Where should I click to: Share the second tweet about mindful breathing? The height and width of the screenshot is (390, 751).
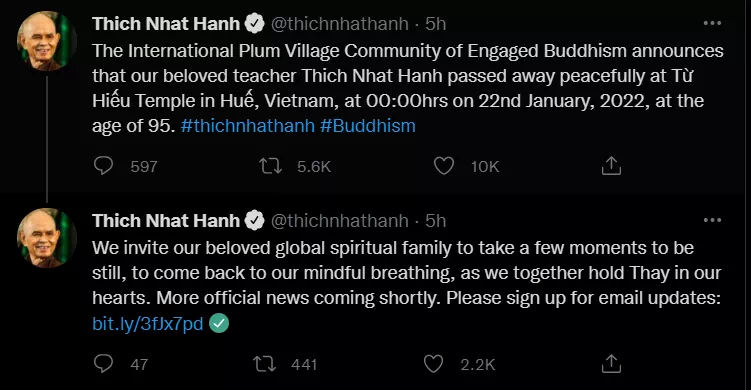point(611,364)
